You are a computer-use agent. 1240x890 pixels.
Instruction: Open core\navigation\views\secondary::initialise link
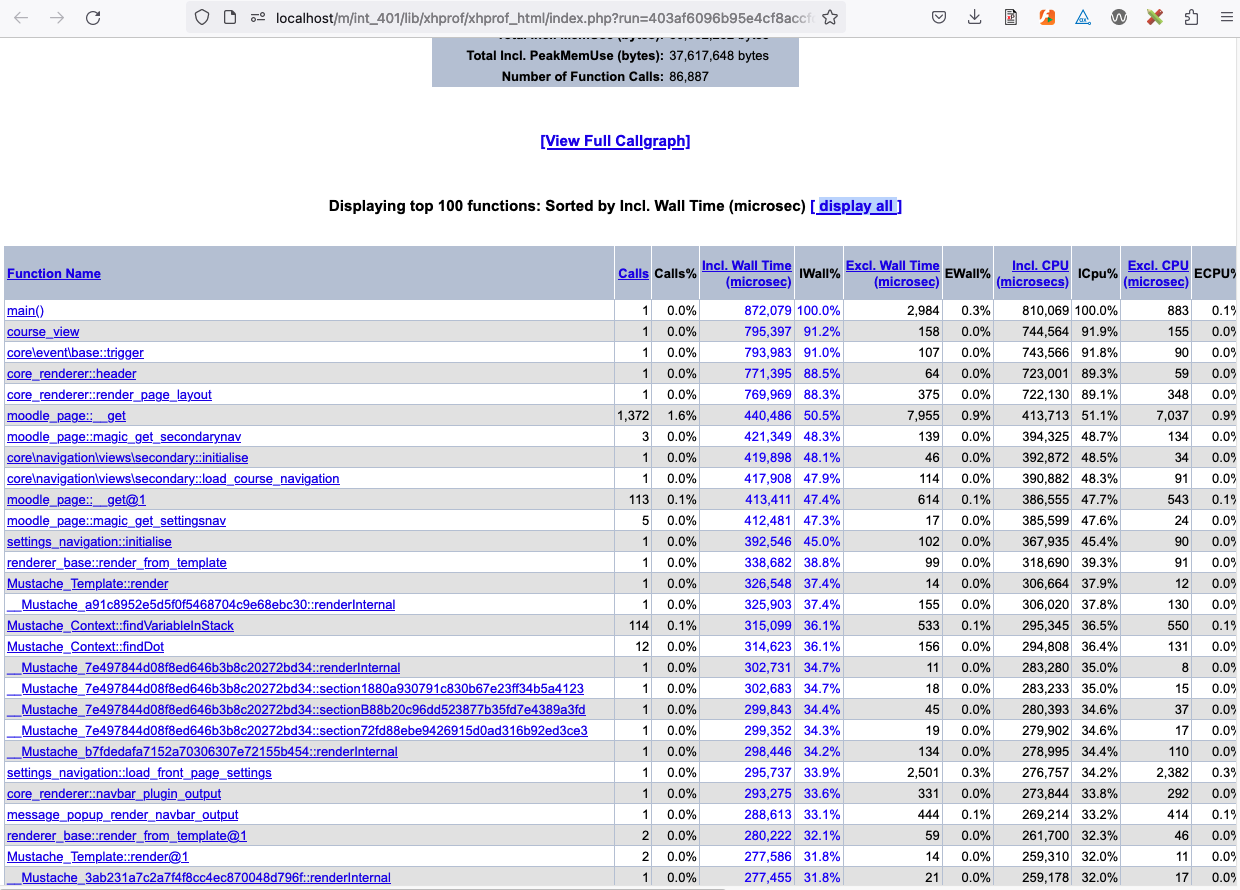pyautogui.click(x=127, y=458)
